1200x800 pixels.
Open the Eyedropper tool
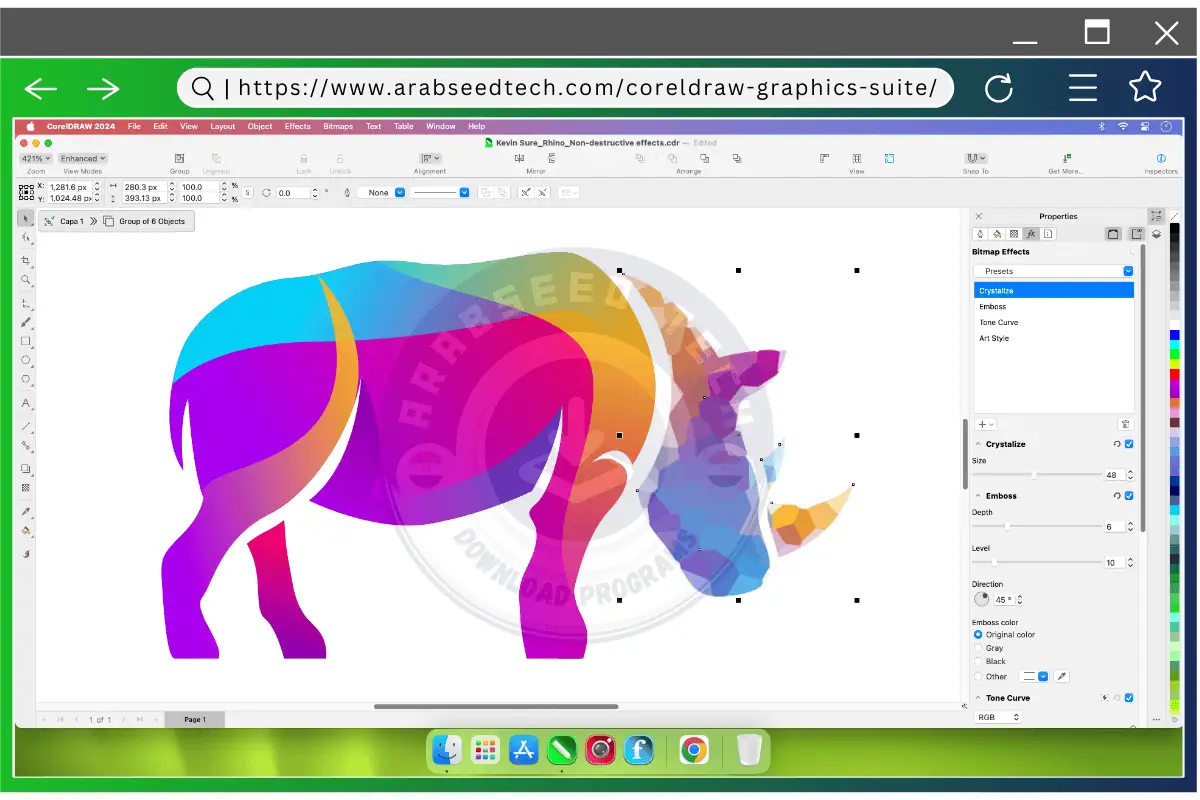coord(26,510)
